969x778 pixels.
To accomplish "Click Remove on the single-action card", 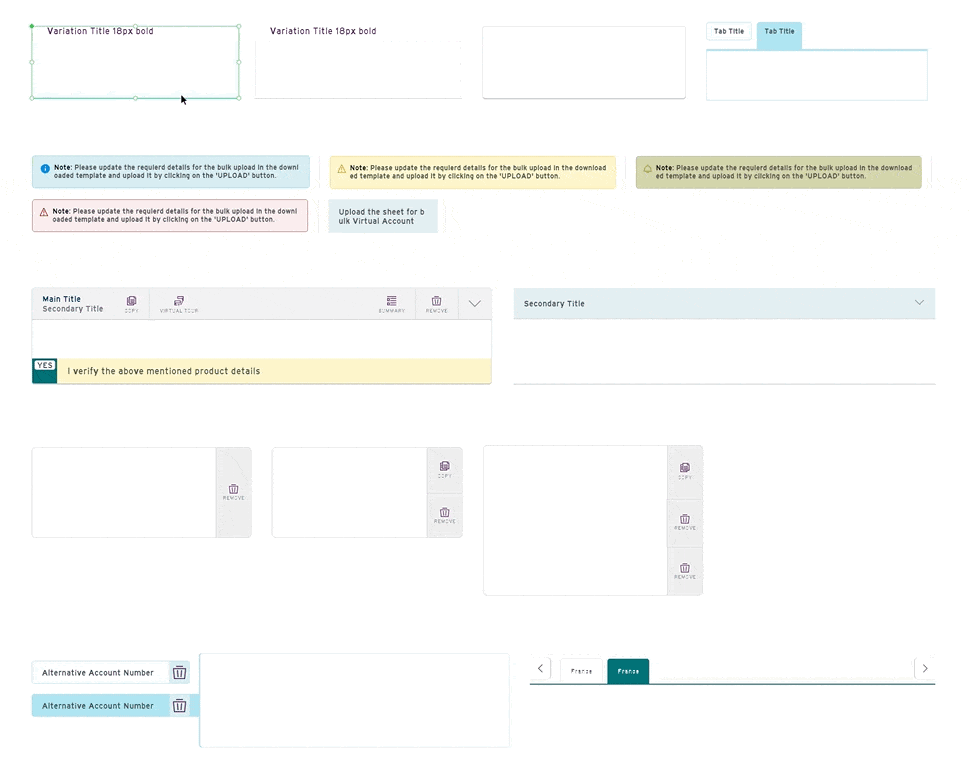I will [233, 492].
